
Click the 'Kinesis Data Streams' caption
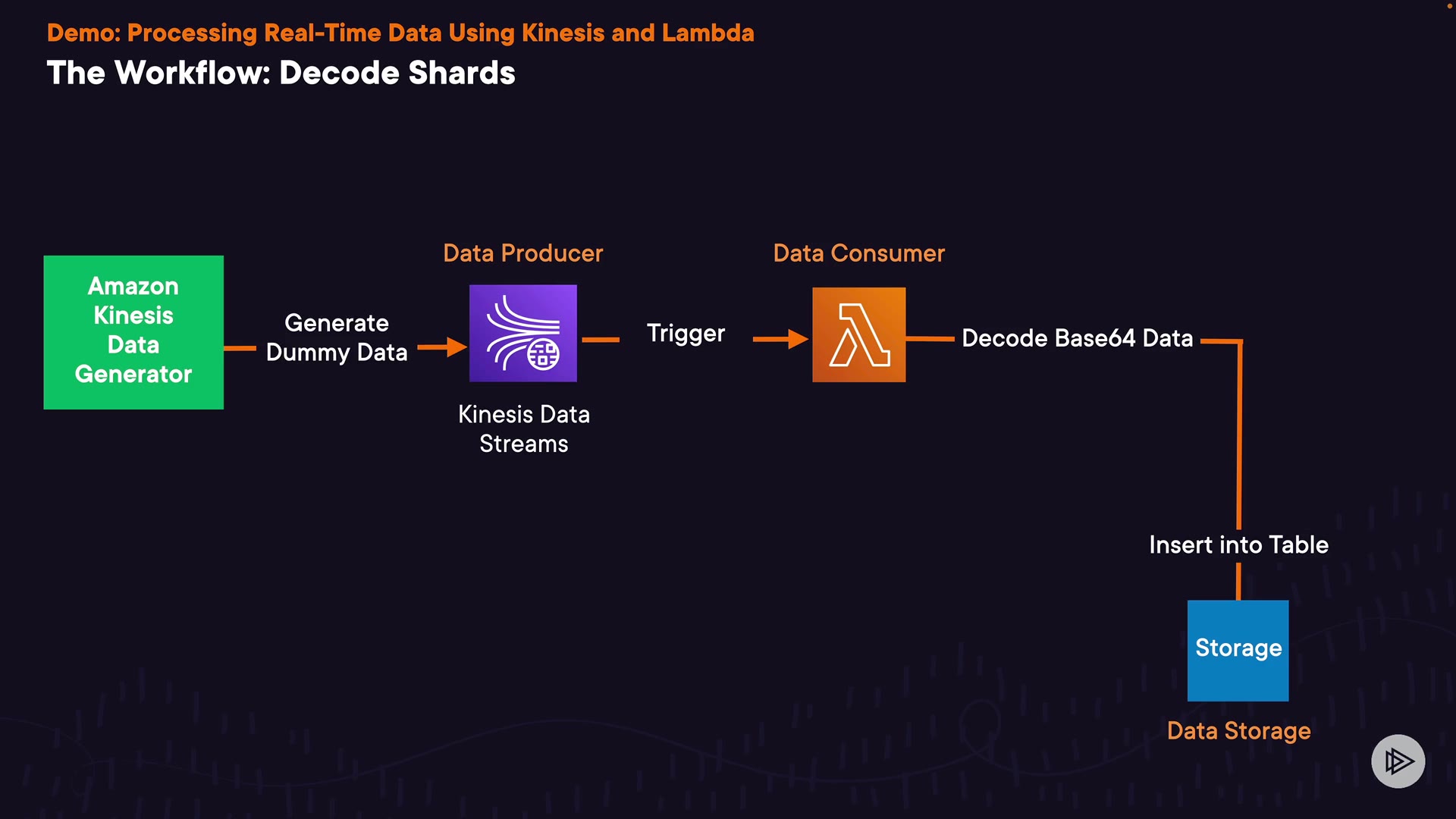point(523,428)
